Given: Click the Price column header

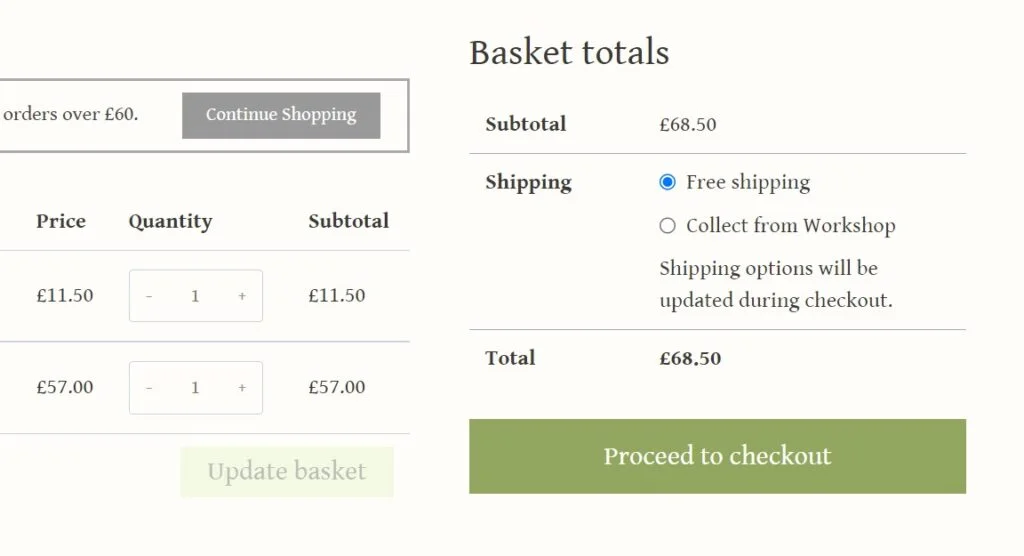Looking at the screenshot, I should [x=61, y=221].
